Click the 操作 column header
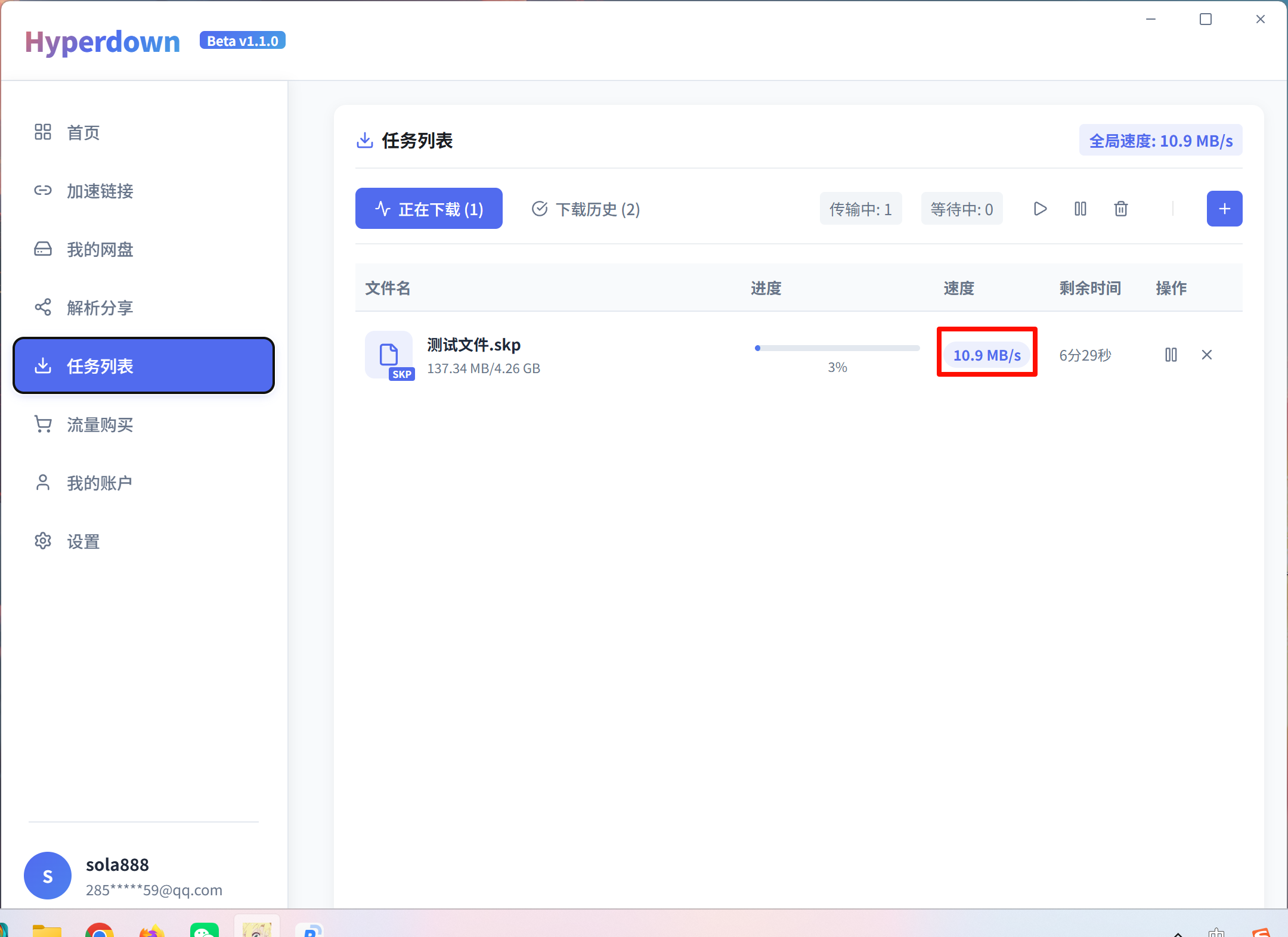The image size is (1288, 937). (x=1171, y=288)
